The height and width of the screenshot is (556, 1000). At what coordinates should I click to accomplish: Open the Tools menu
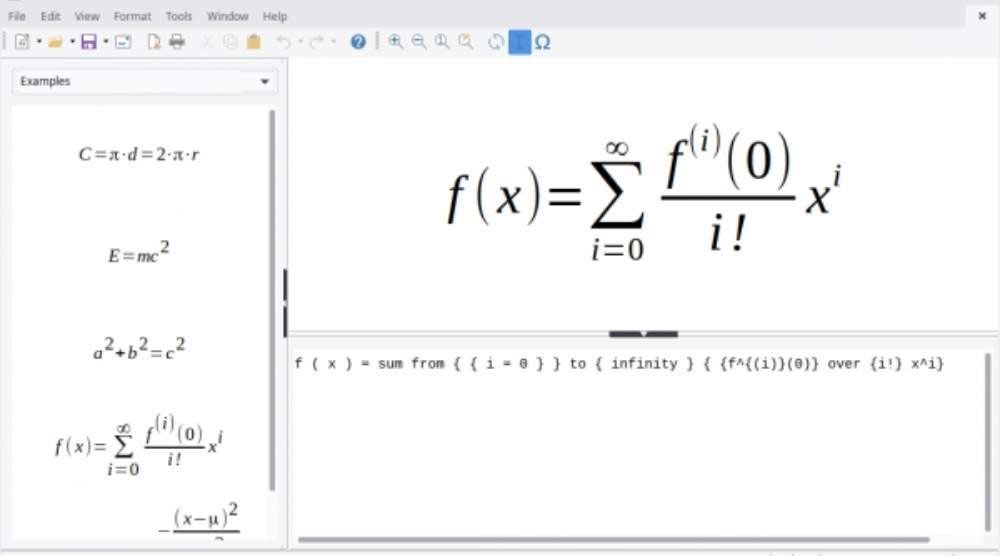pyautogui.click(x=179, y=16)
